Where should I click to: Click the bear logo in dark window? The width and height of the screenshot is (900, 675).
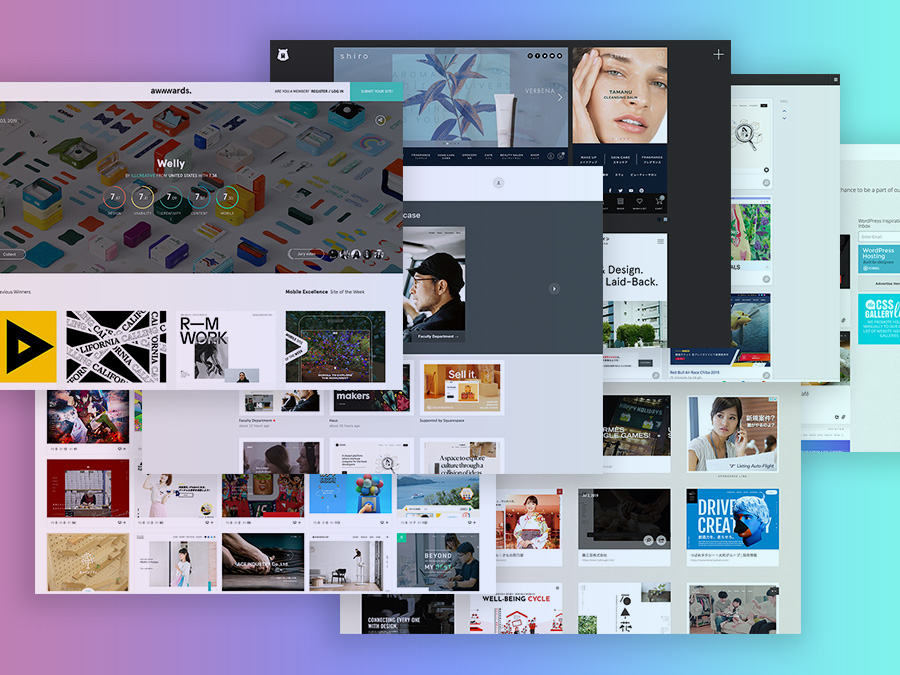coord(283,55)
